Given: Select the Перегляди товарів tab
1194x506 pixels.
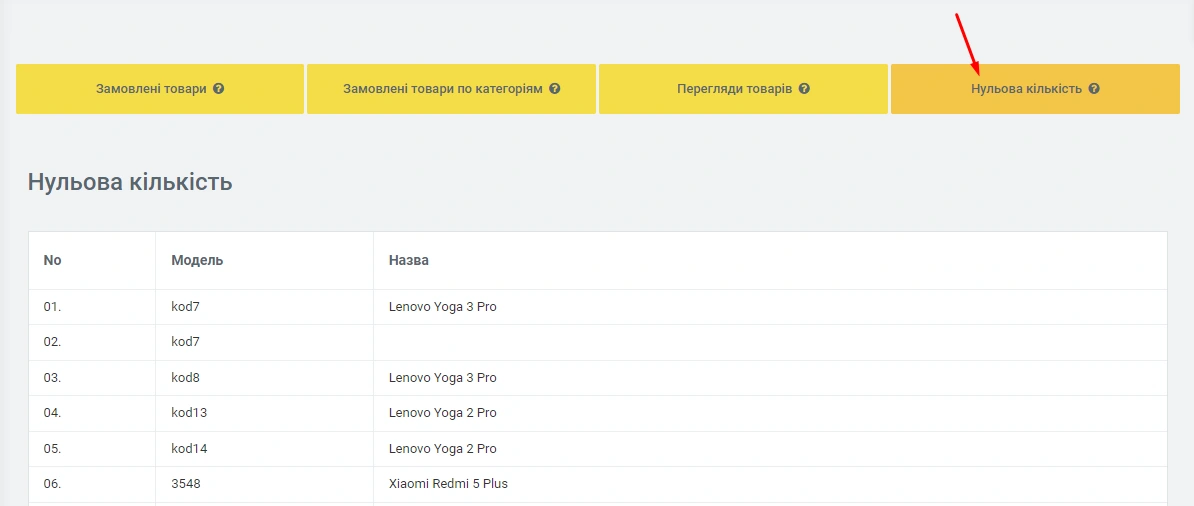Looking at the screenshot, I should click(x=734, y=89).
